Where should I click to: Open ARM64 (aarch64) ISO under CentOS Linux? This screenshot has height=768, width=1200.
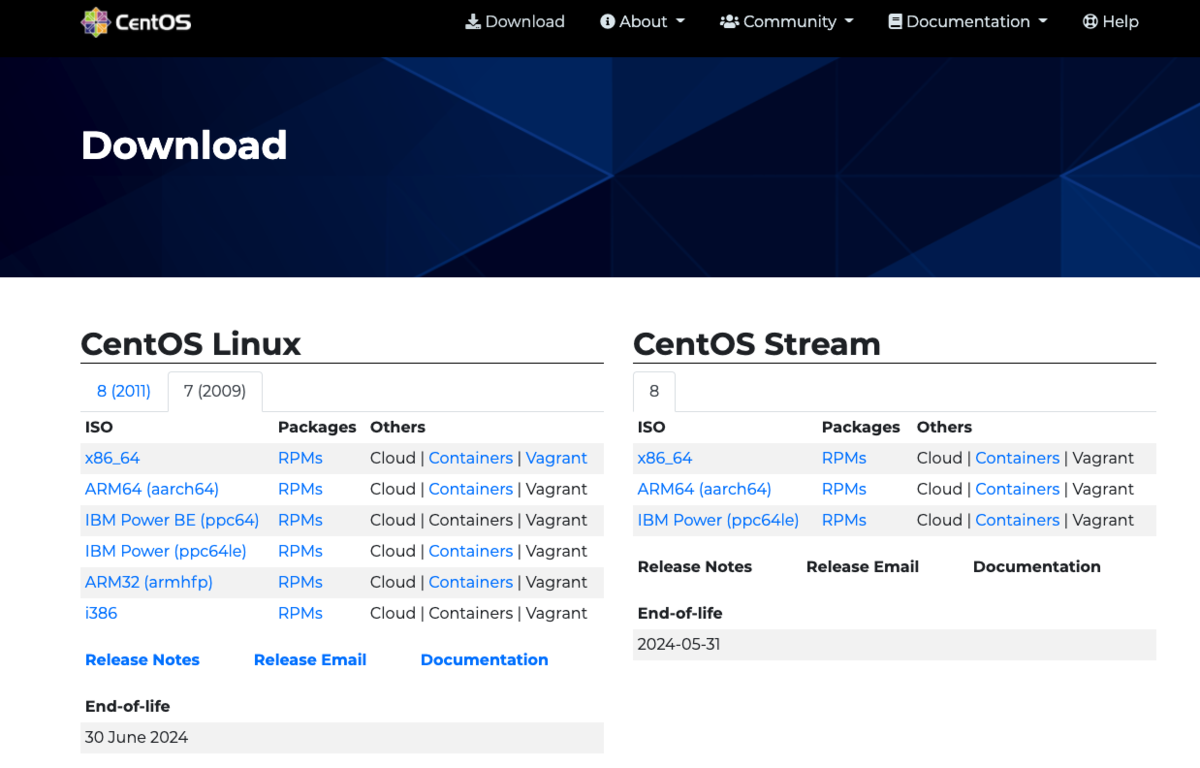coord(152,489)
